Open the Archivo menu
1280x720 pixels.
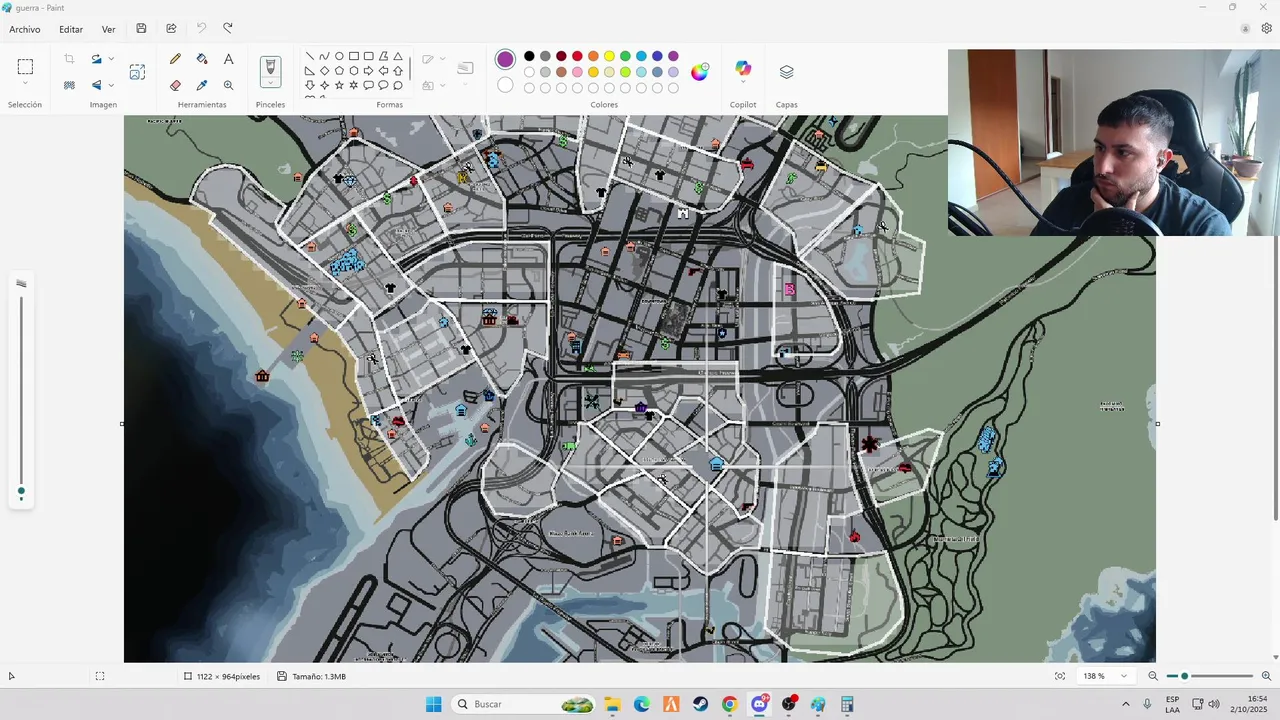[x=25, y=29]
